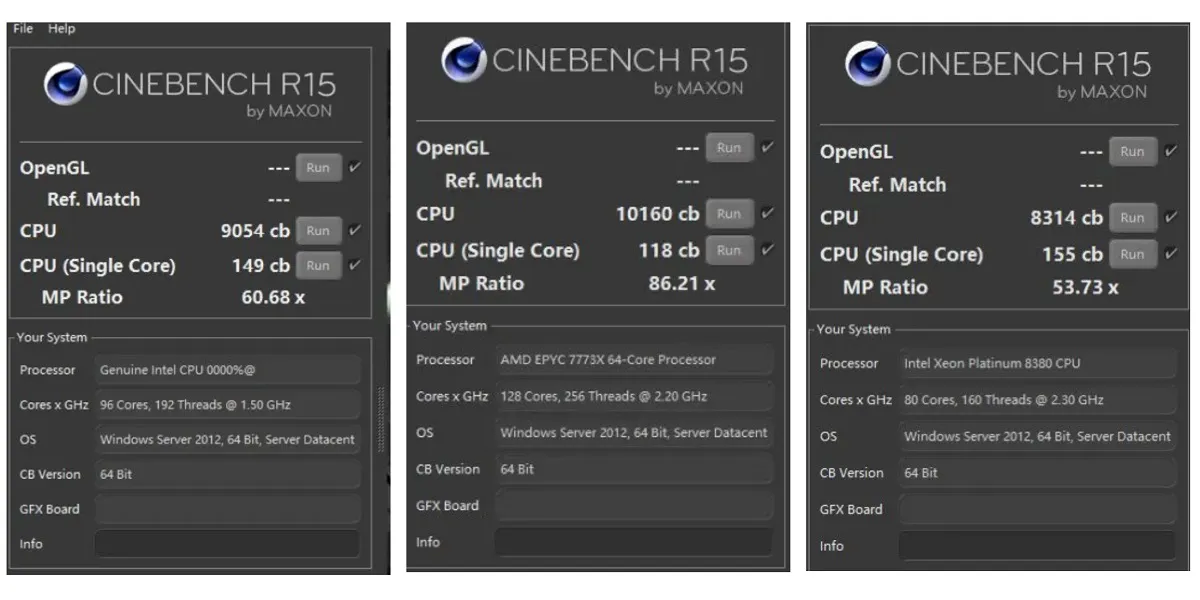
Task: Click CB Version field in left window
Action: coord(228,474)
